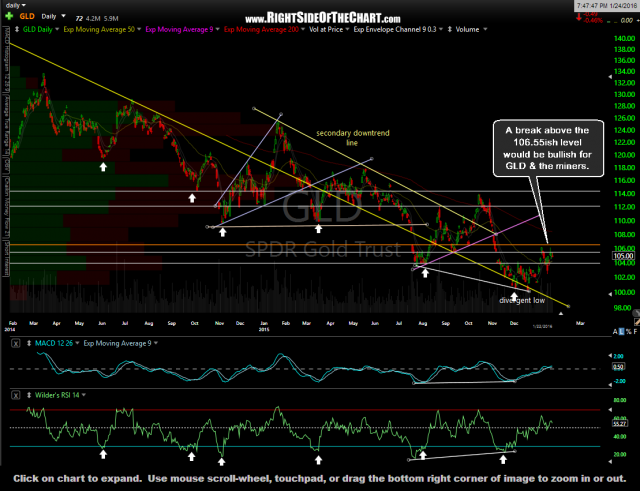This screenshot has width=640, height=491.
Task: Open the GLD Daily plot dropdown
Action: 57,29
